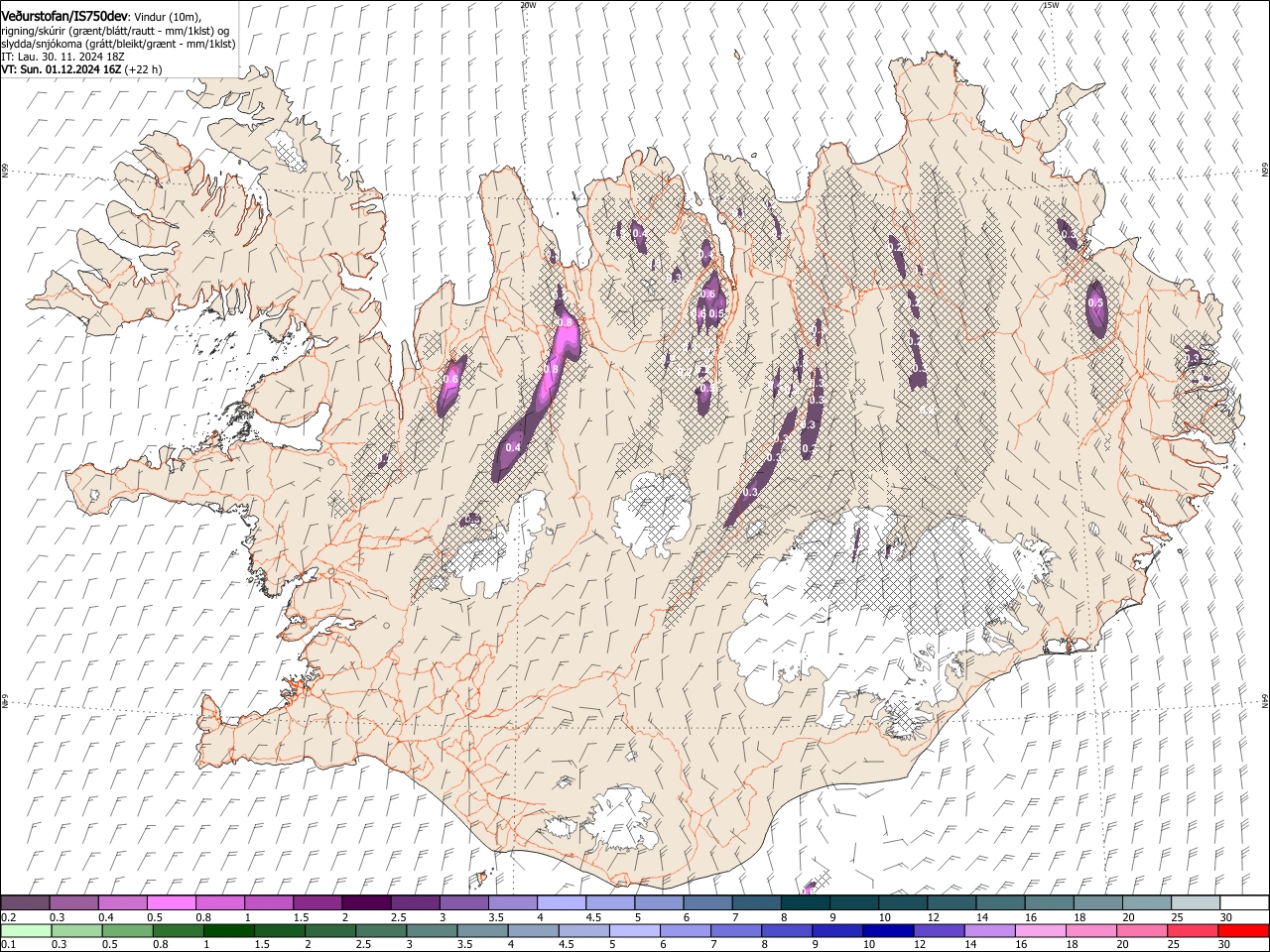
Task: Select the lavender 4 swatch in upper legend
Action: click(561, 903)
